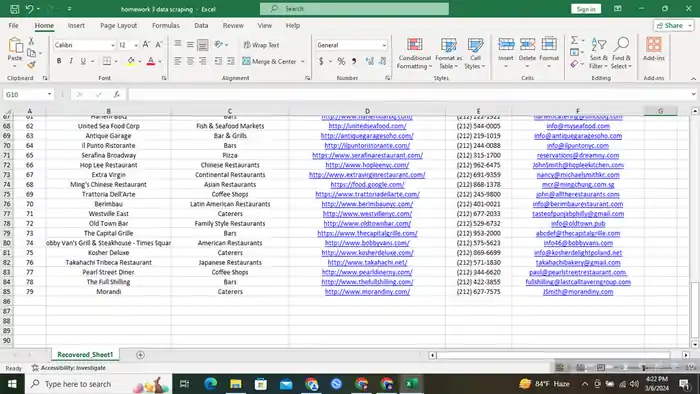Open Cell Styles gallery
Image resolution: width=700 pixels, height=394 pixels.
pyautogui.click(x=475, y=54)
